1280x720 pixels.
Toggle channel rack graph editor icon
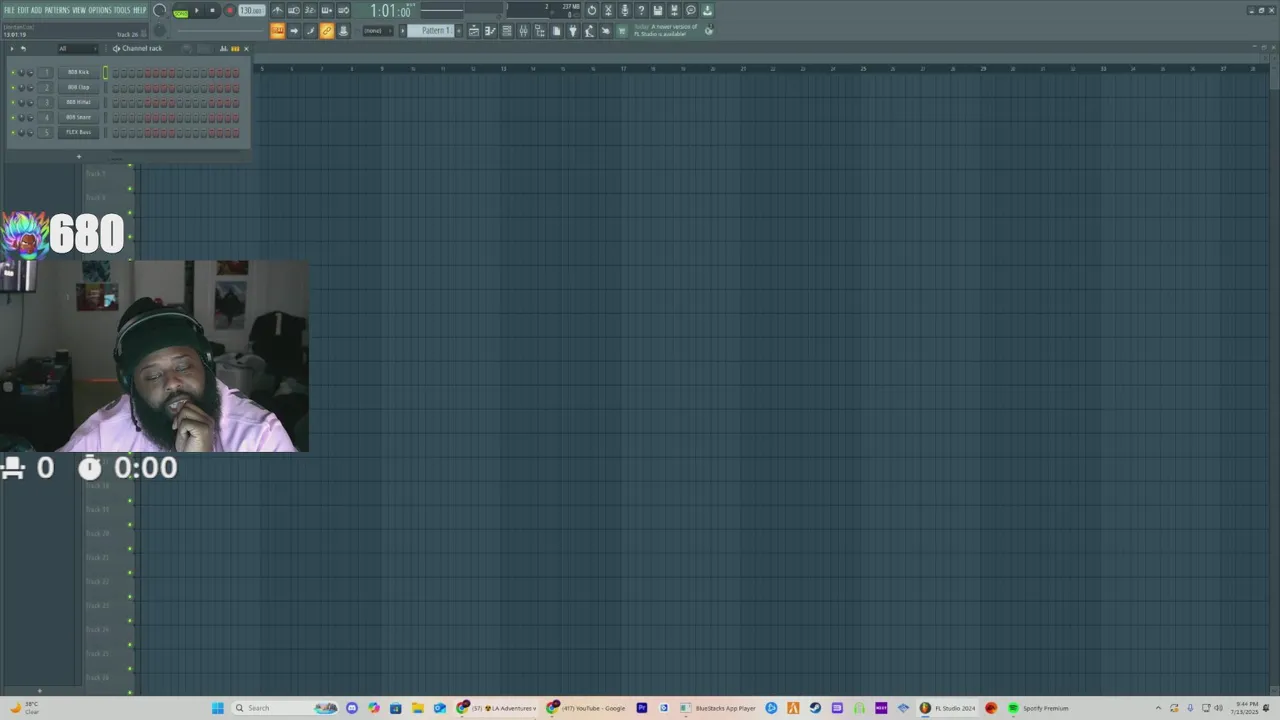pos(223,49)
